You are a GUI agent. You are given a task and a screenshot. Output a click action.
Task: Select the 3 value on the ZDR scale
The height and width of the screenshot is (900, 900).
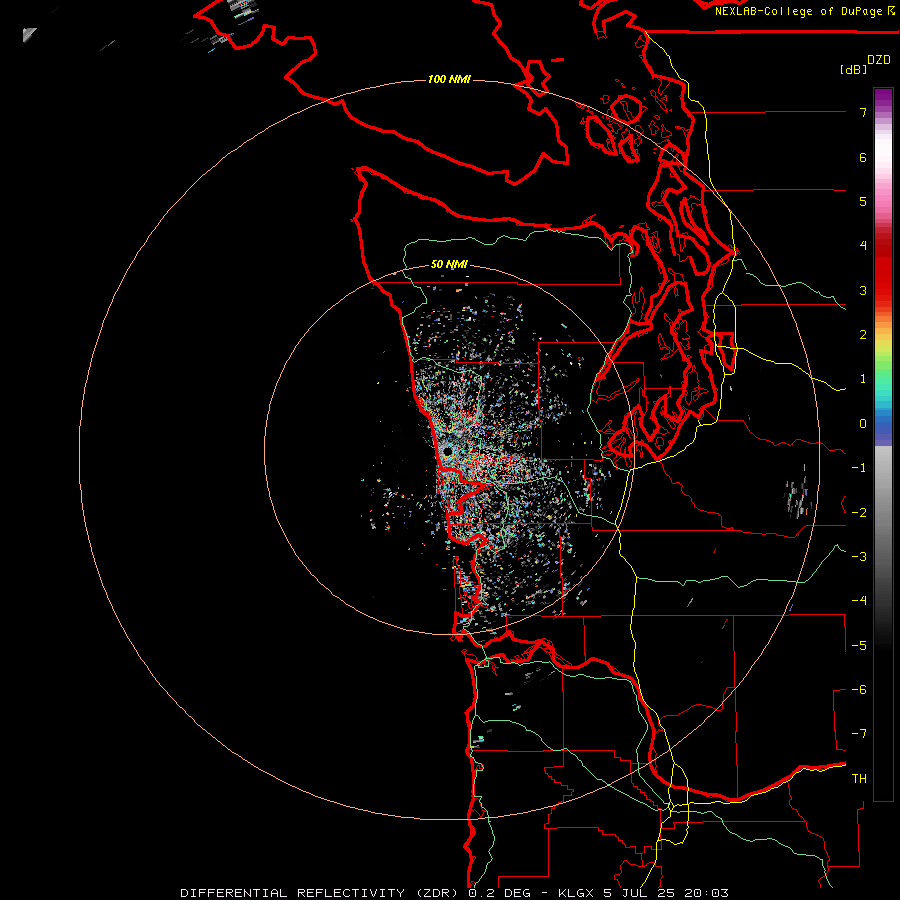click(863, 290)
